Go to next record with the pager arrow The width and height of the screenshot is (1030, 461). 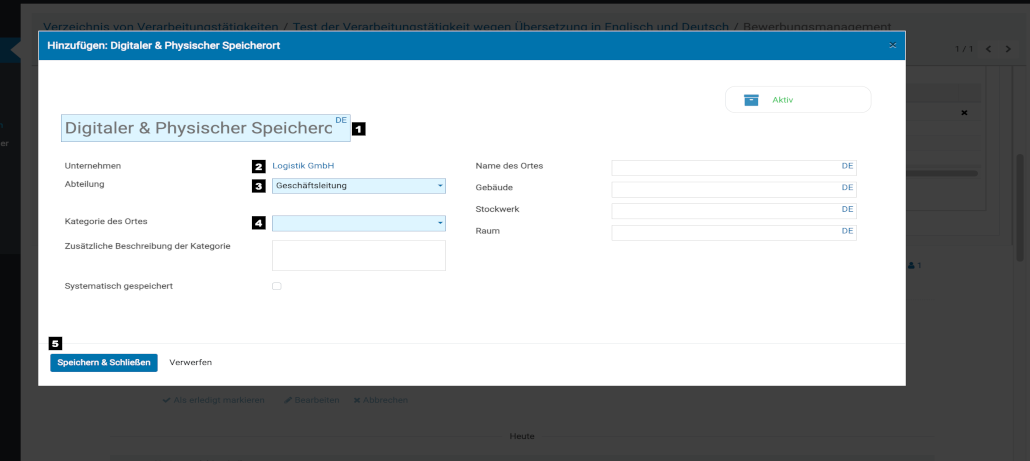click(1006, 48)
